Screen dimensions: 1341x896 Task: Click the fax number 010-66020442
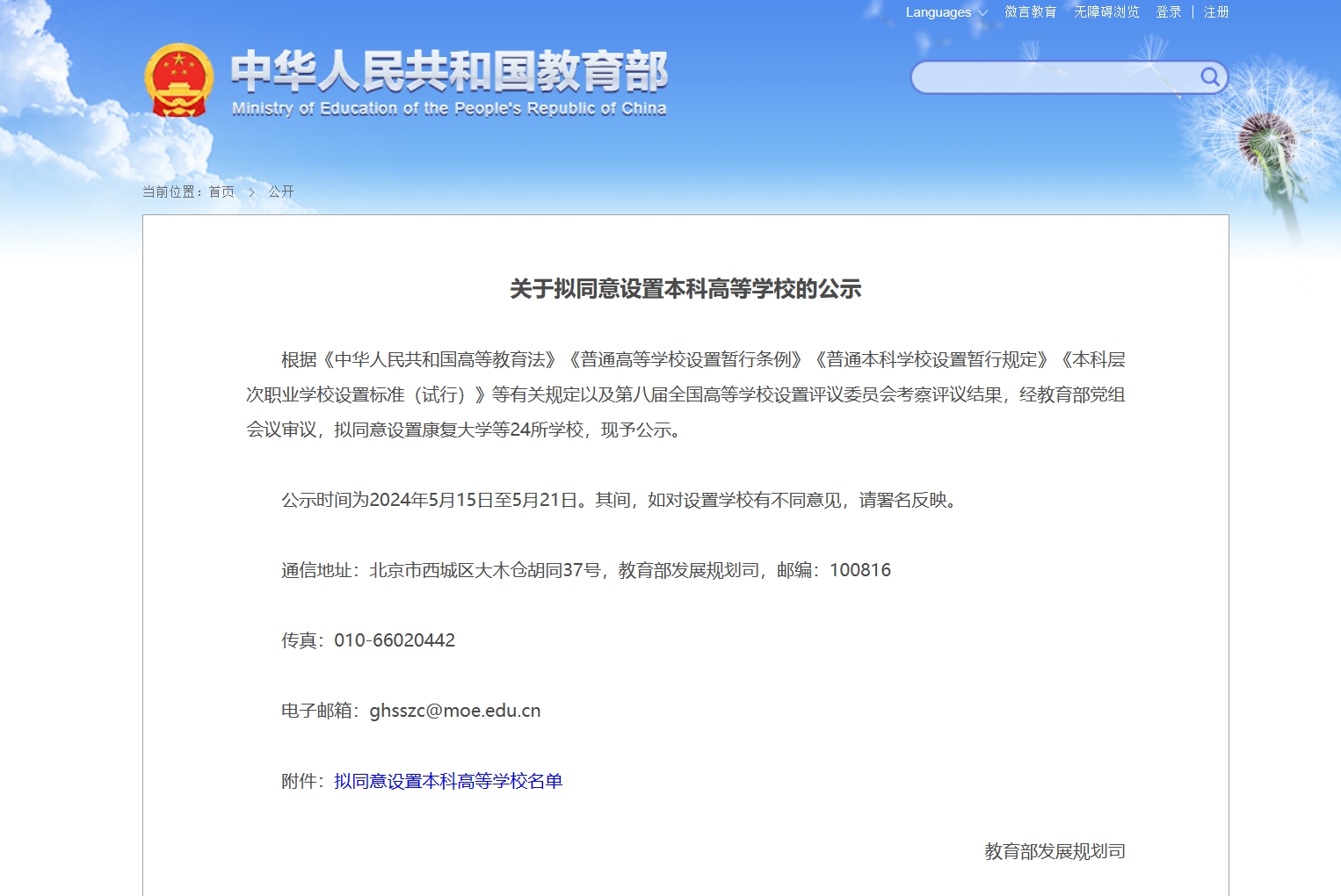[395, 640]
